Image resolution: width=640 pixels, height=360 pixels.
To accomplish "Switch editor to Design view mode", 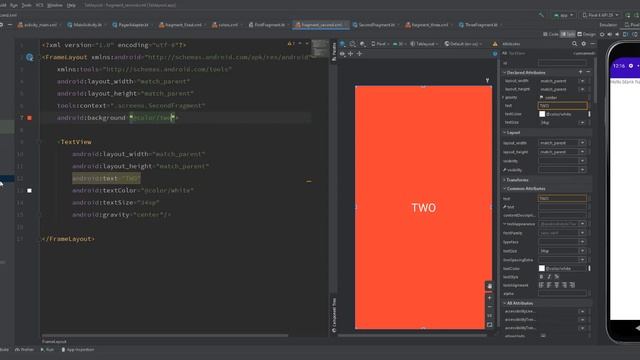I will pos(587,34).
